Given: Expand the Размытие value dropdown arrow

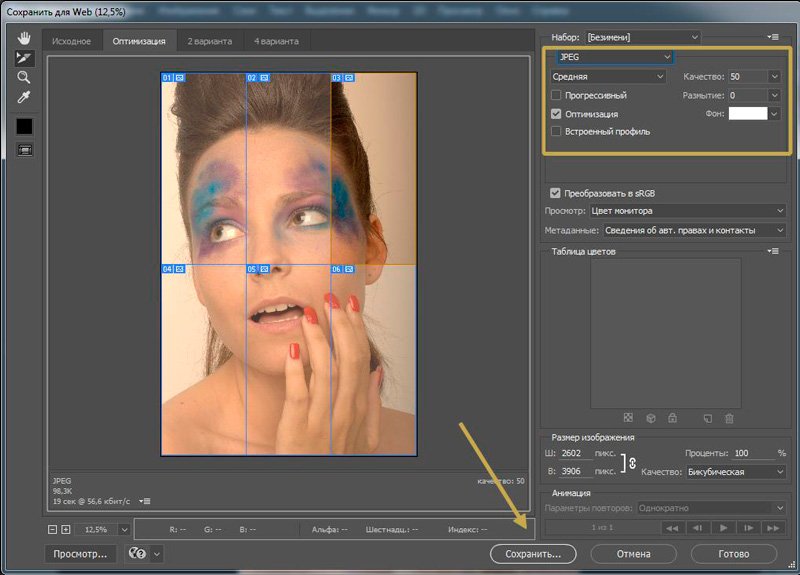Looking at the screenshot, I should [x=774, y=95].
